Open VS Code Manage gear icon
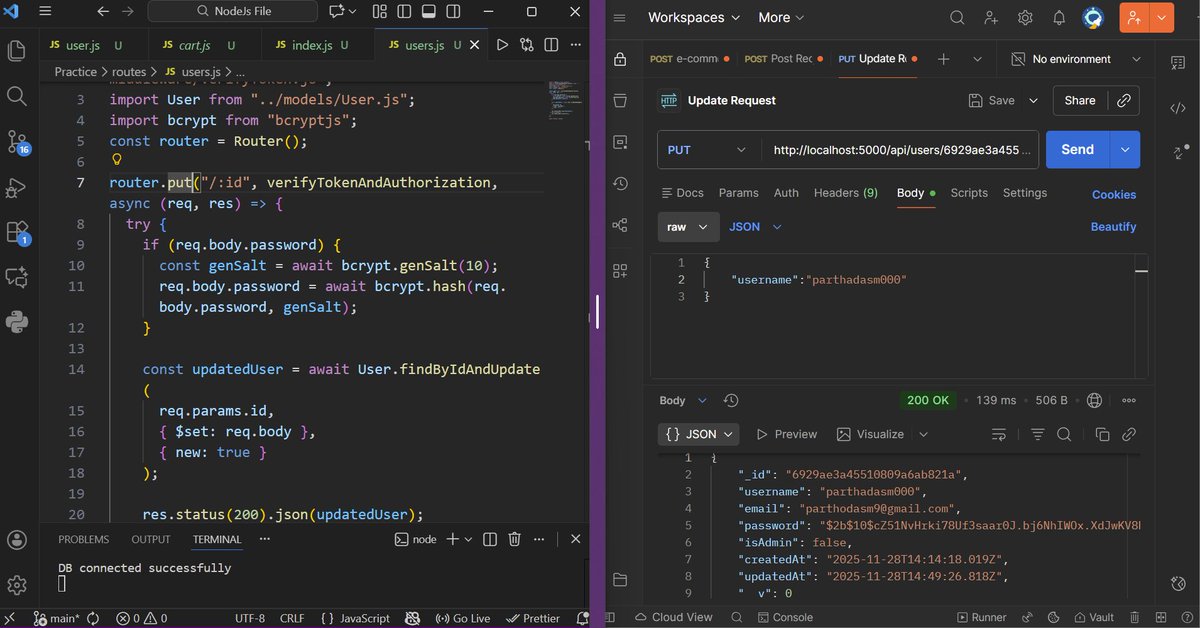 pos(16,585)
